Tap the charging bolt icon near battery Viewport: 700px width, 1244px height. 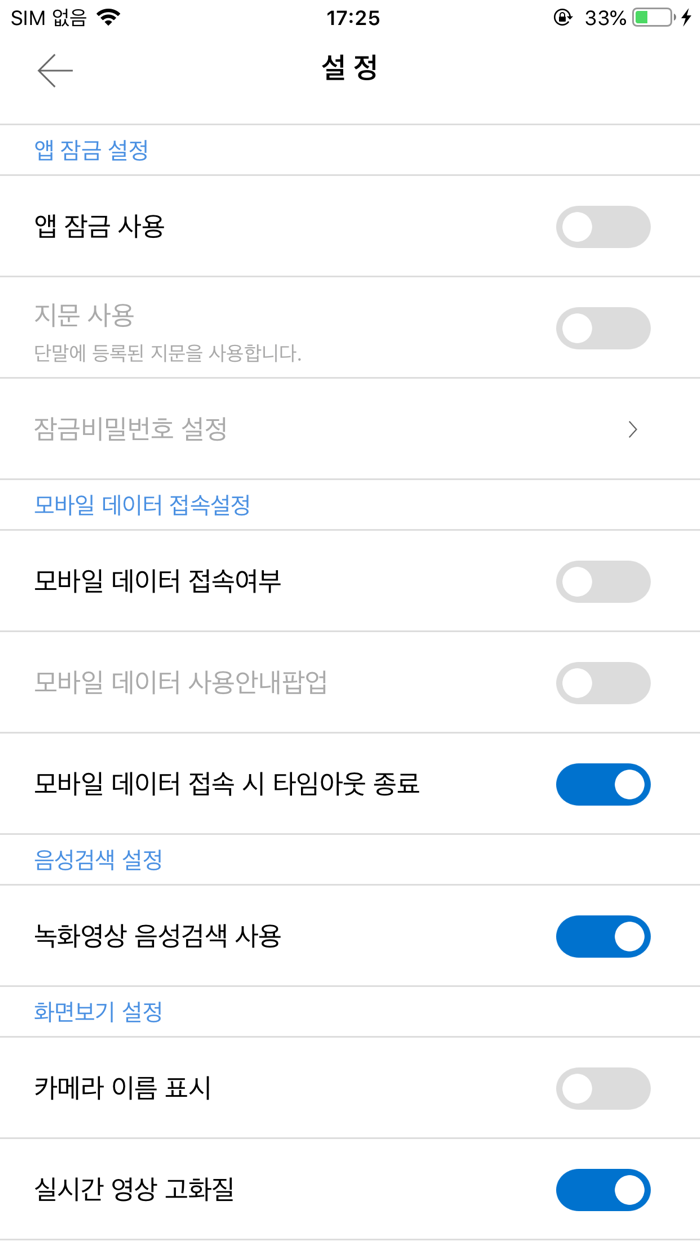click(686, 16)
